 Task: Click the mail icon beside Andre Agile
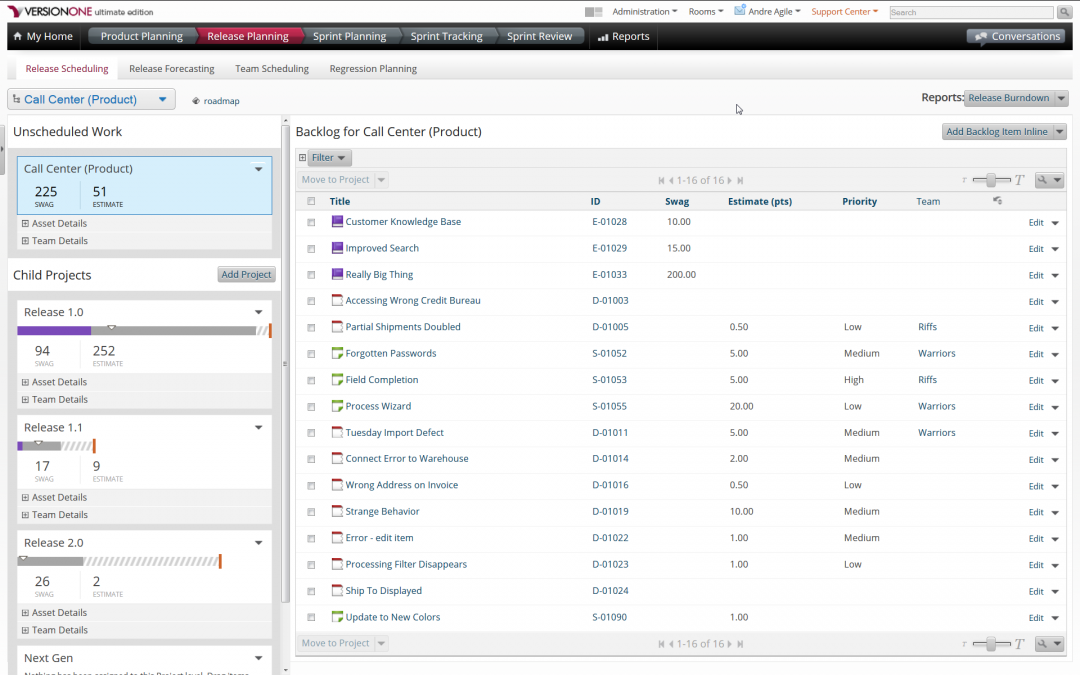[740, 10]
